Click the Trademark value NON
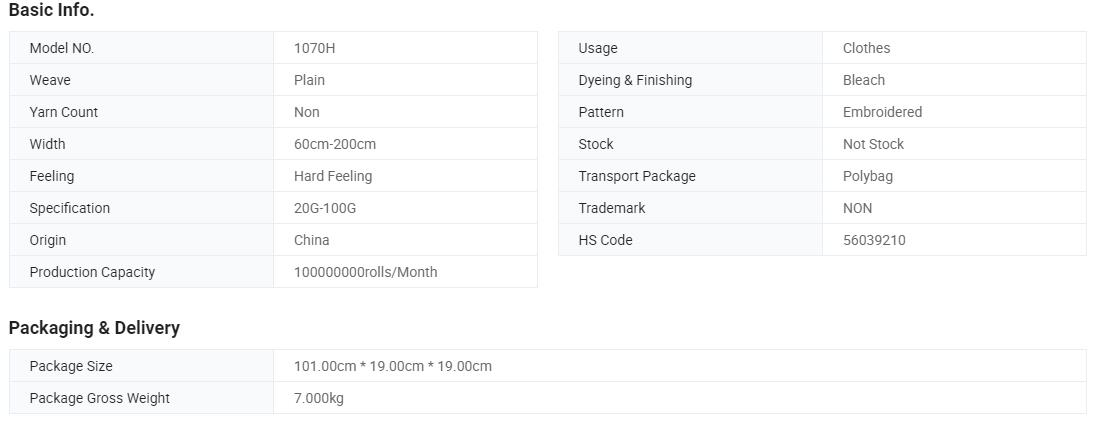Viewport: 1093px width, 423px height. [857, 208]
